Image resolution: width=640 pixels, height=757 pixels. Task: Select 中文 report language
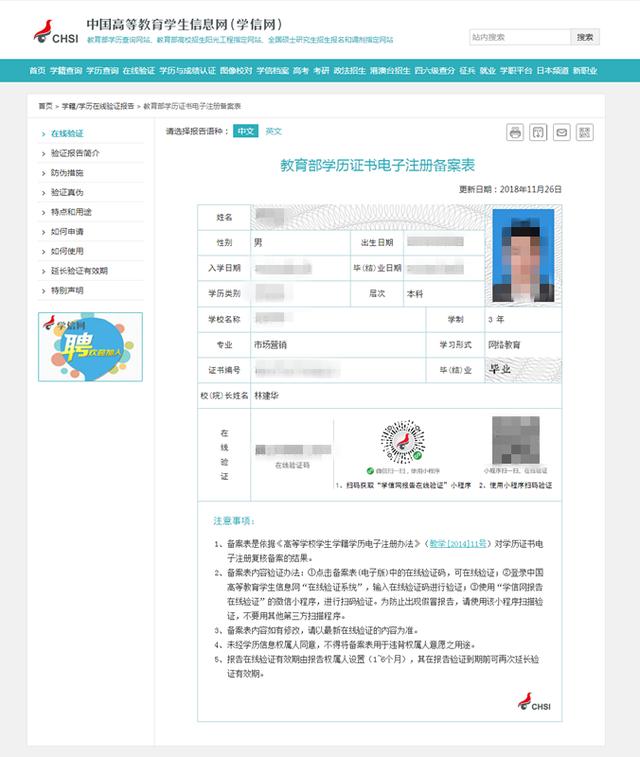pyautogui.click(x=246, y=131)
